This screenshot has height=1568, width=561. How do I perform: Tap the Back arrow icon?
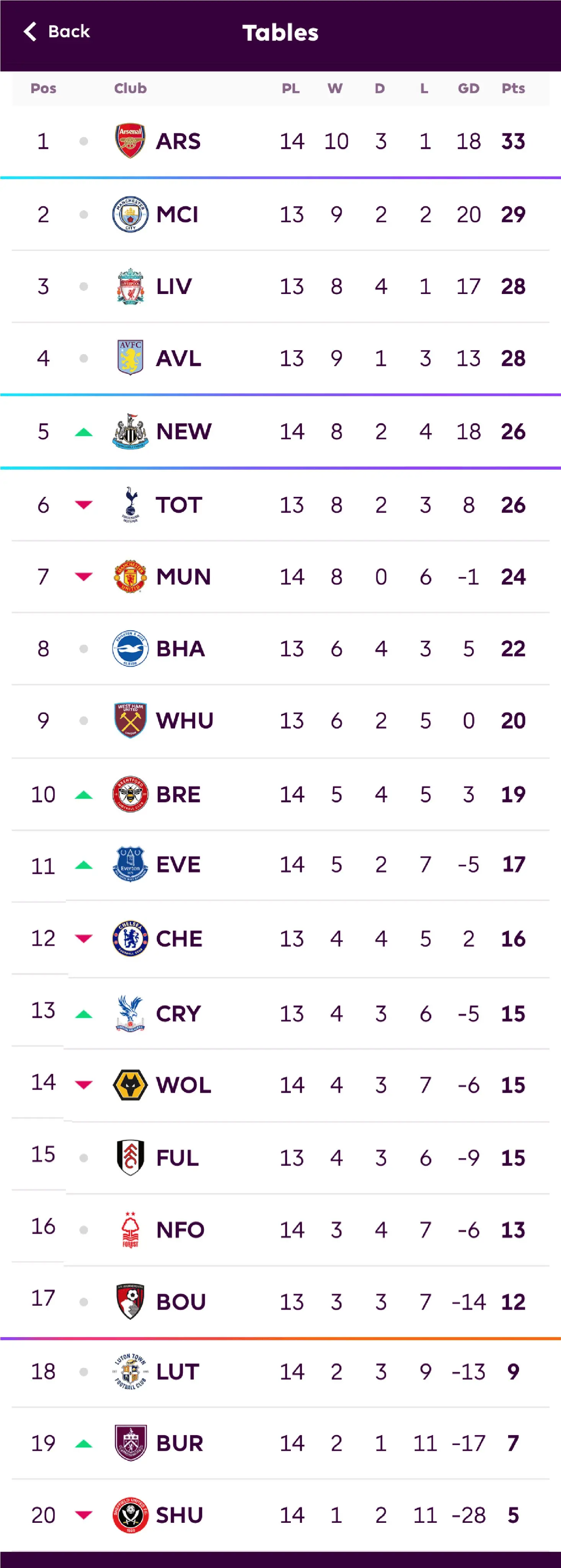(x=30, y=32)
